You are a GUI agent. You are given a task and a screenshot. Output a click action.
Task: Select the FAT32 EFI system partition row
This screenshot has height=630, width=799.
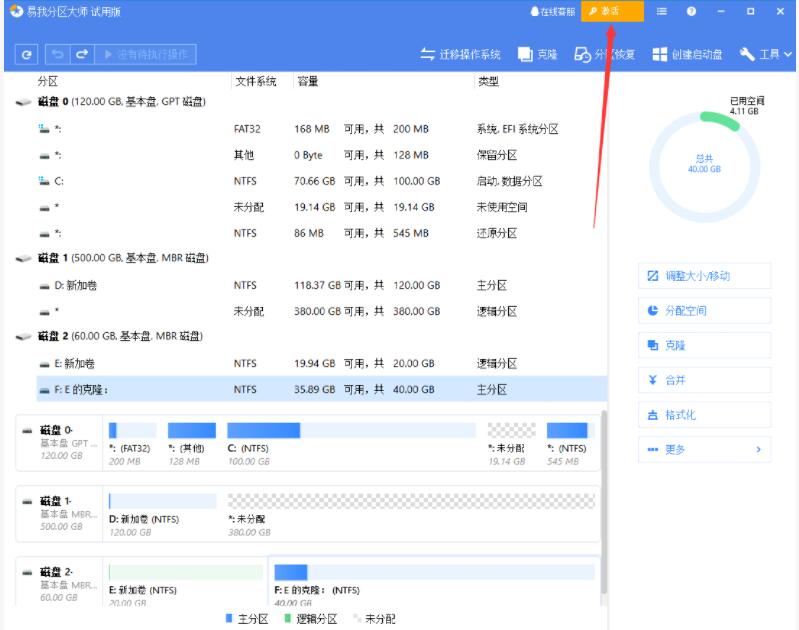322,129
